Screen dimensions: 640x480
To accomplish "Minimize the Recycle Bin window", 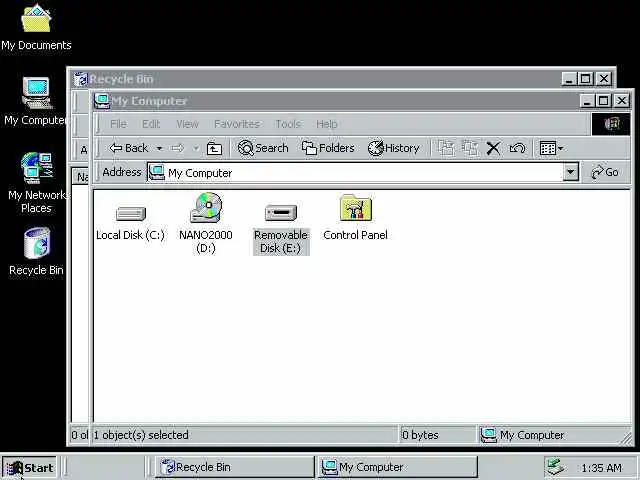I will point(569,79).
